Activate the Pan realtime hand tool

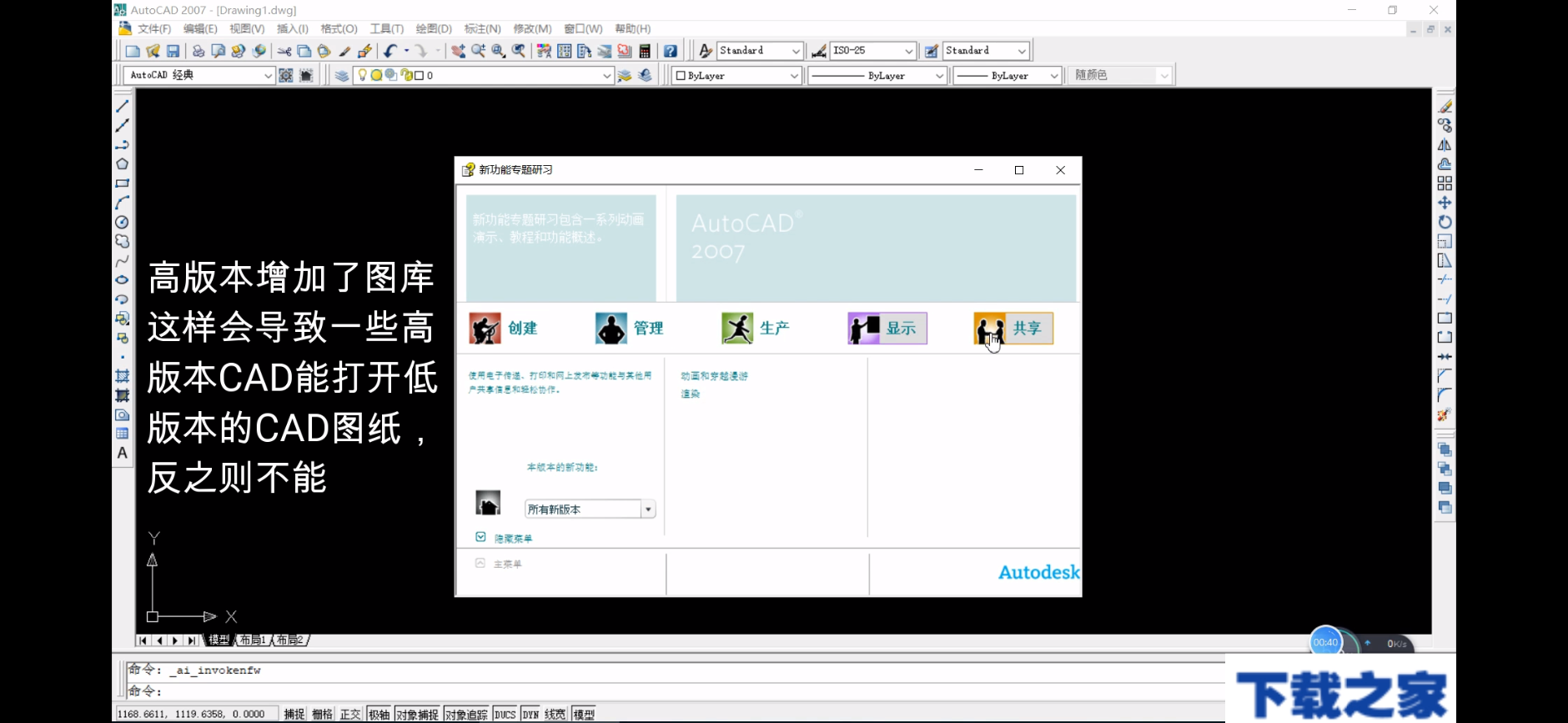(x=459, y=51)
